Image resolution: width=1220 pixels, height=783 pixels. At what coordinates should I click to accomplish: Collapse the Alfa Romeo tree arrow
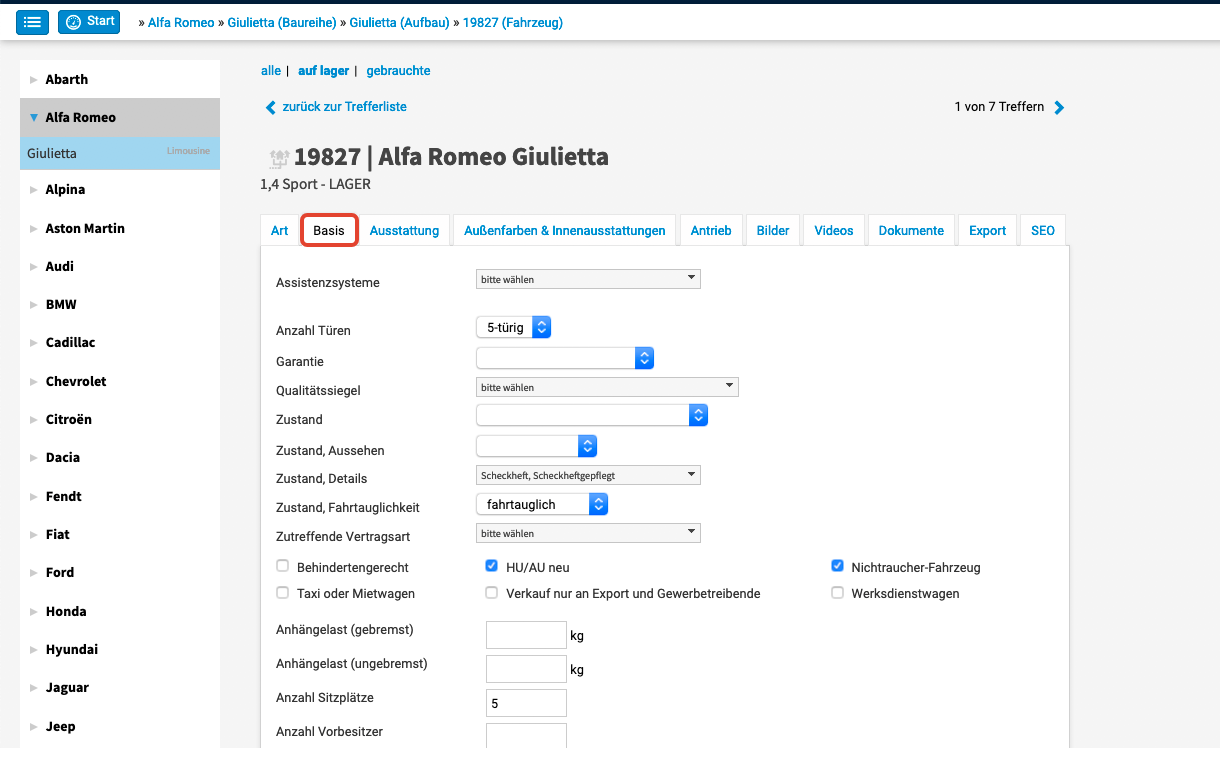tap(34, 117)
